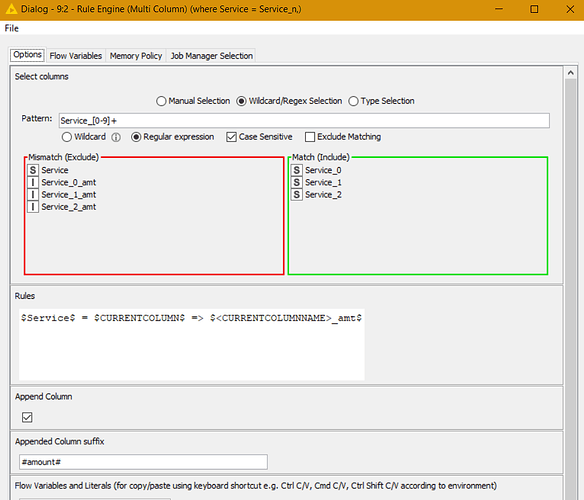Open the File menu
This screenshot has width=584, height=500.
(12, 28)
